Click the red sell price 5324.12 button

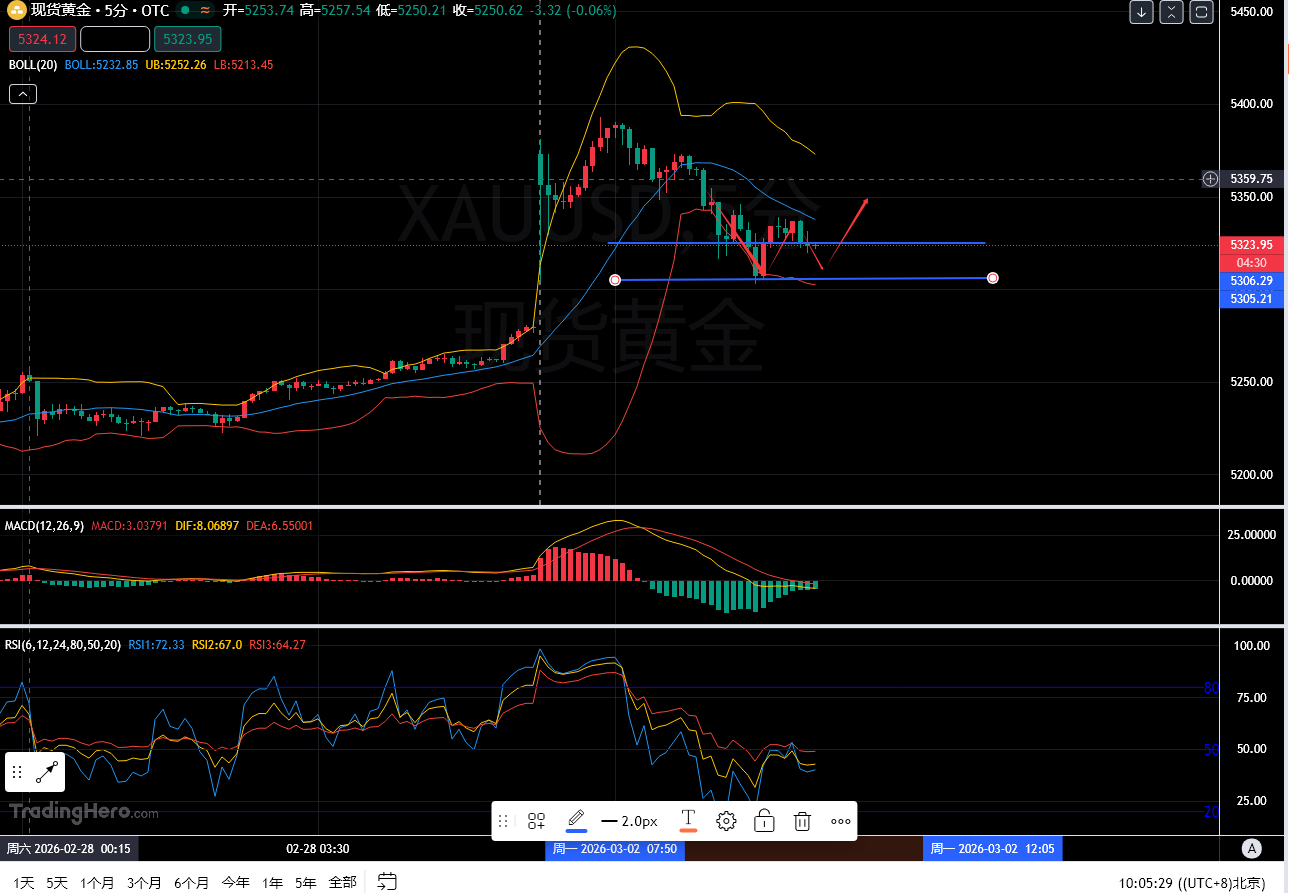[42, 39]
